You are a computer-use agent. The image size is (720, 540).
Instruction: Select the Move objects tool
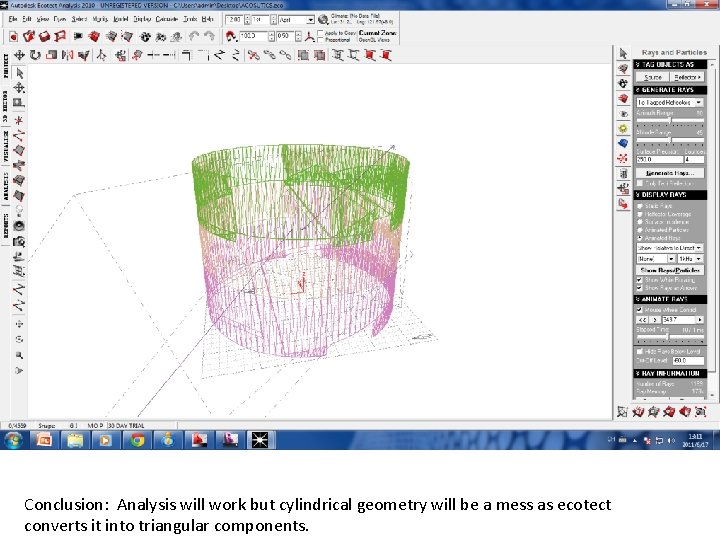coord(19,56)
